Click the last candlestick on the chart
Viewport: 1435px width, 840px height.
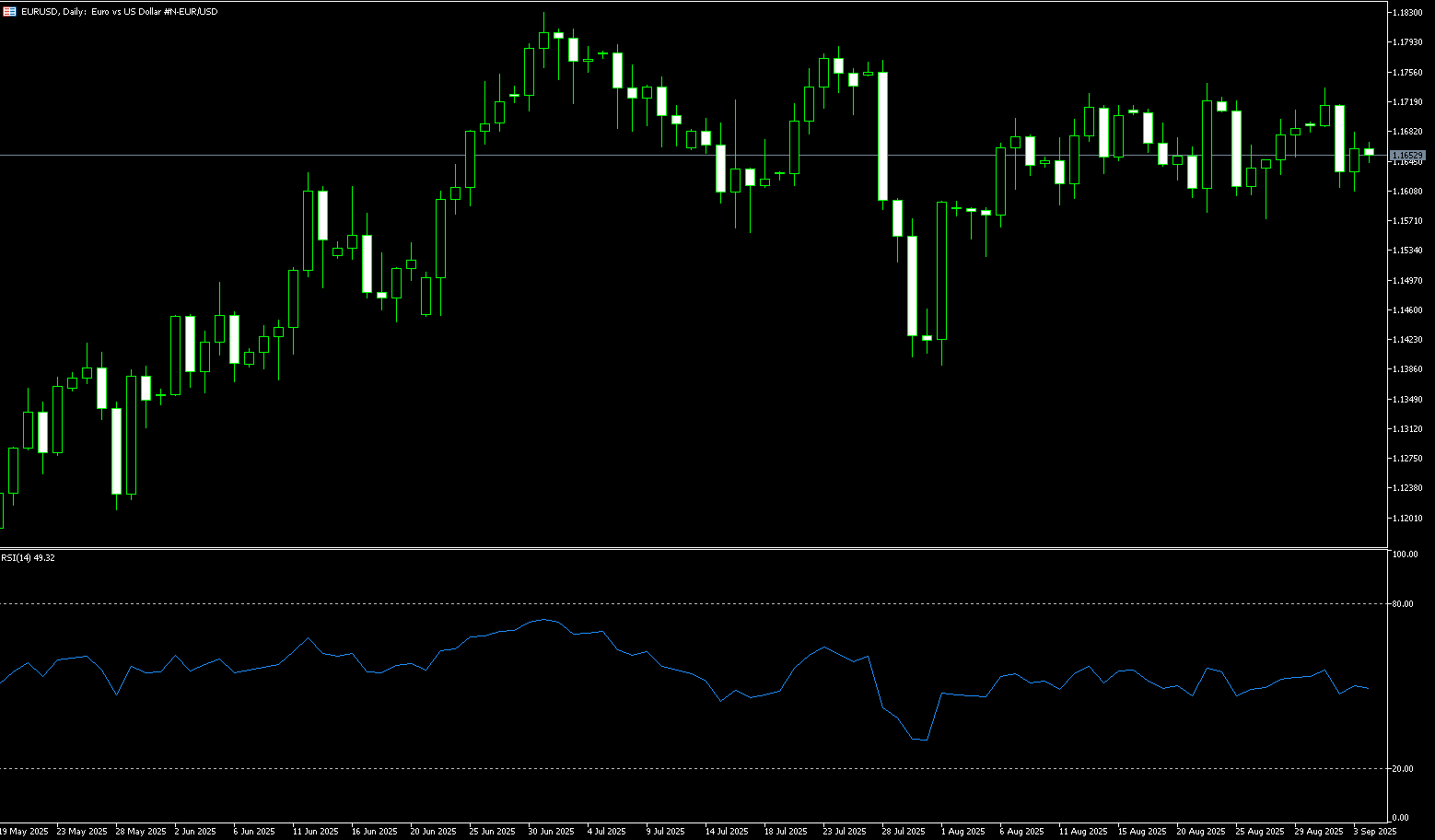click(x=1369, y=151)
